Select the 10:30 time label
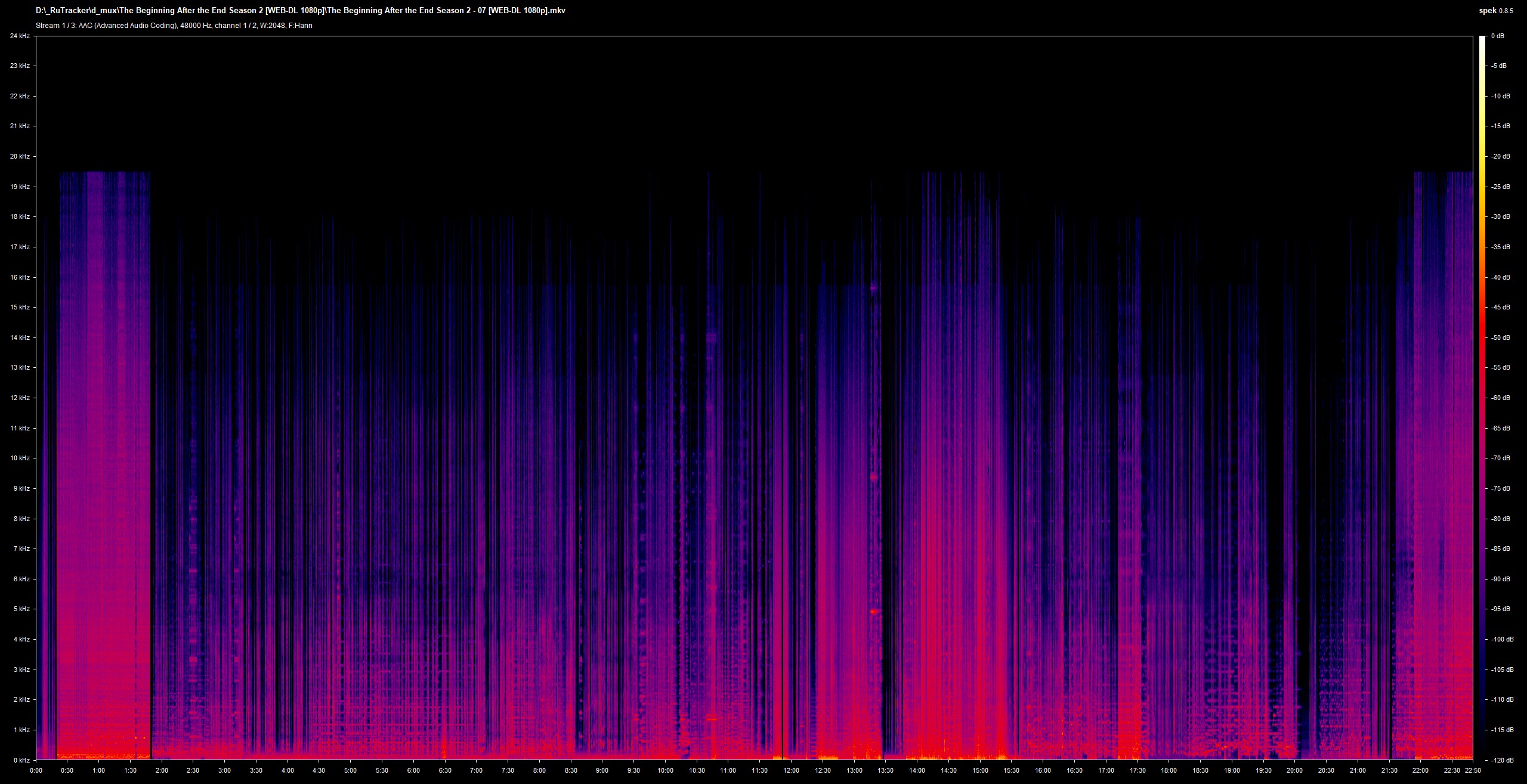This screenshot has height=784, width=1527. 697,770
